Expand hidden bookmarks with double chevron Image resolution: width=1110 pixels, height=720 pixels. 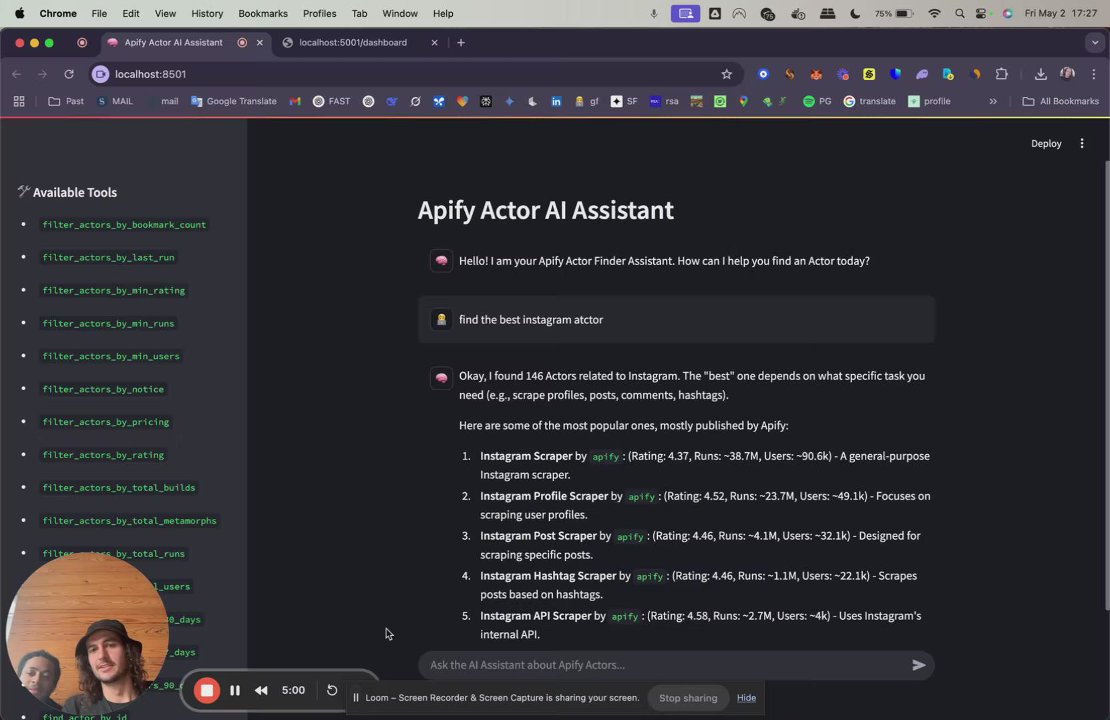click(992, 101)
